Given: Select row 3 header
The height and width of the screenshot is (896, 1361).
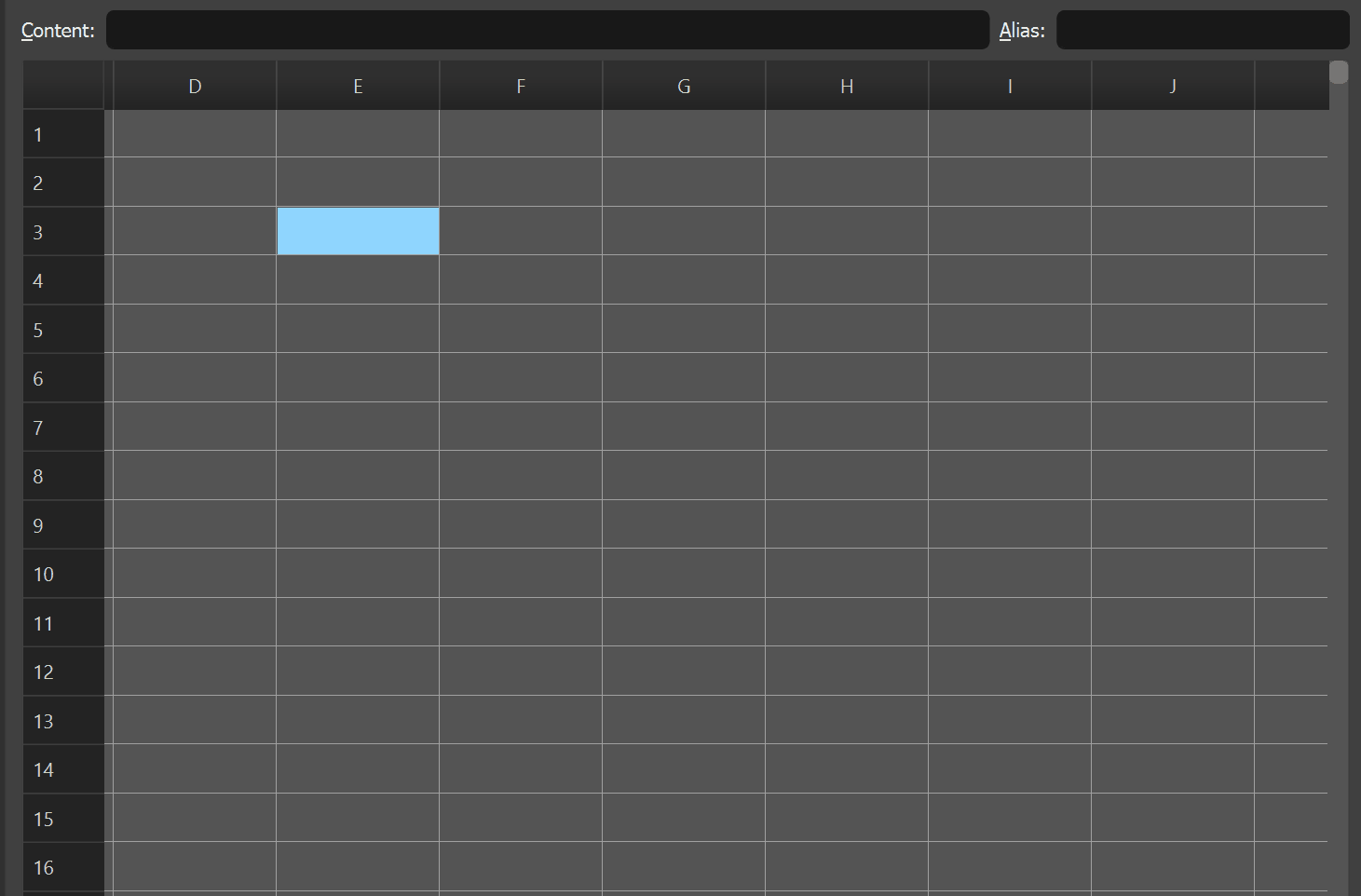Looking at the screenshot, I should click(x=63, y=231).
